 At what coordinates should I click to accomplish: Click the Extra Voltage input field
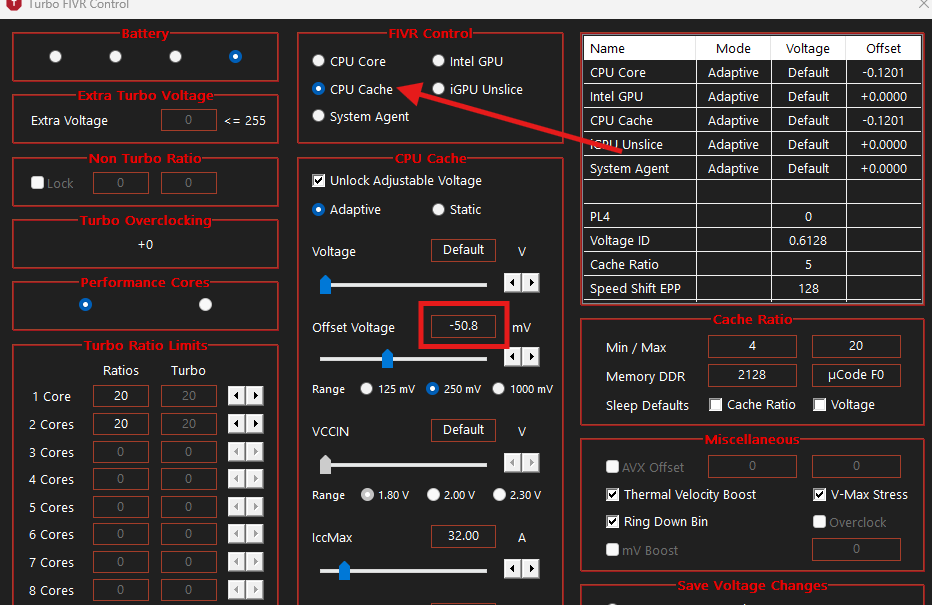tap(188, 120)
